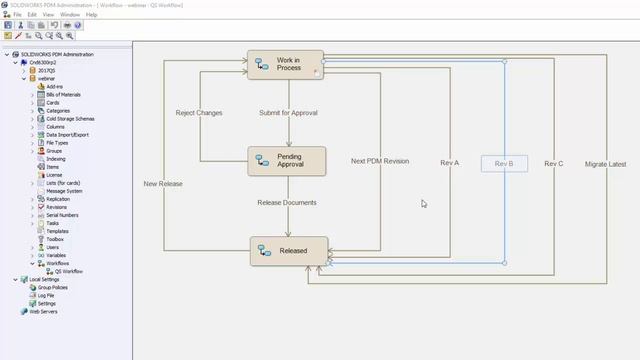Expand the File Types node
The height and width of the screenshot is (360, 640).
click(x=32, y=143)
